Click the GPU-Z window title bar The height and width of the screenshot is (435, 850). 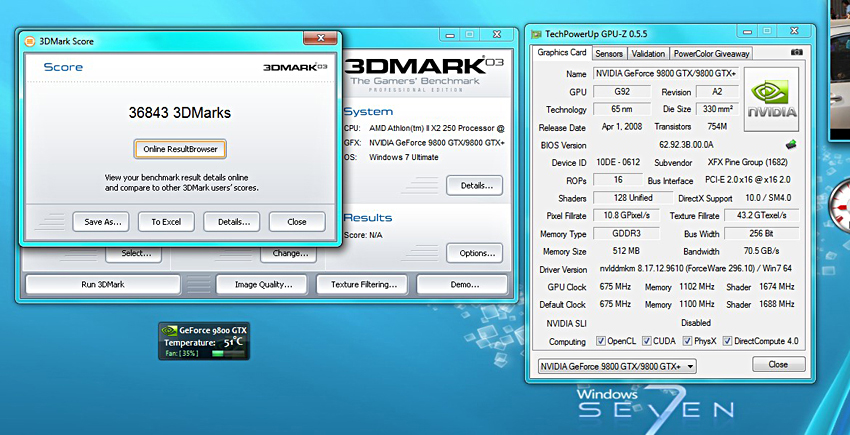[669, 34]
